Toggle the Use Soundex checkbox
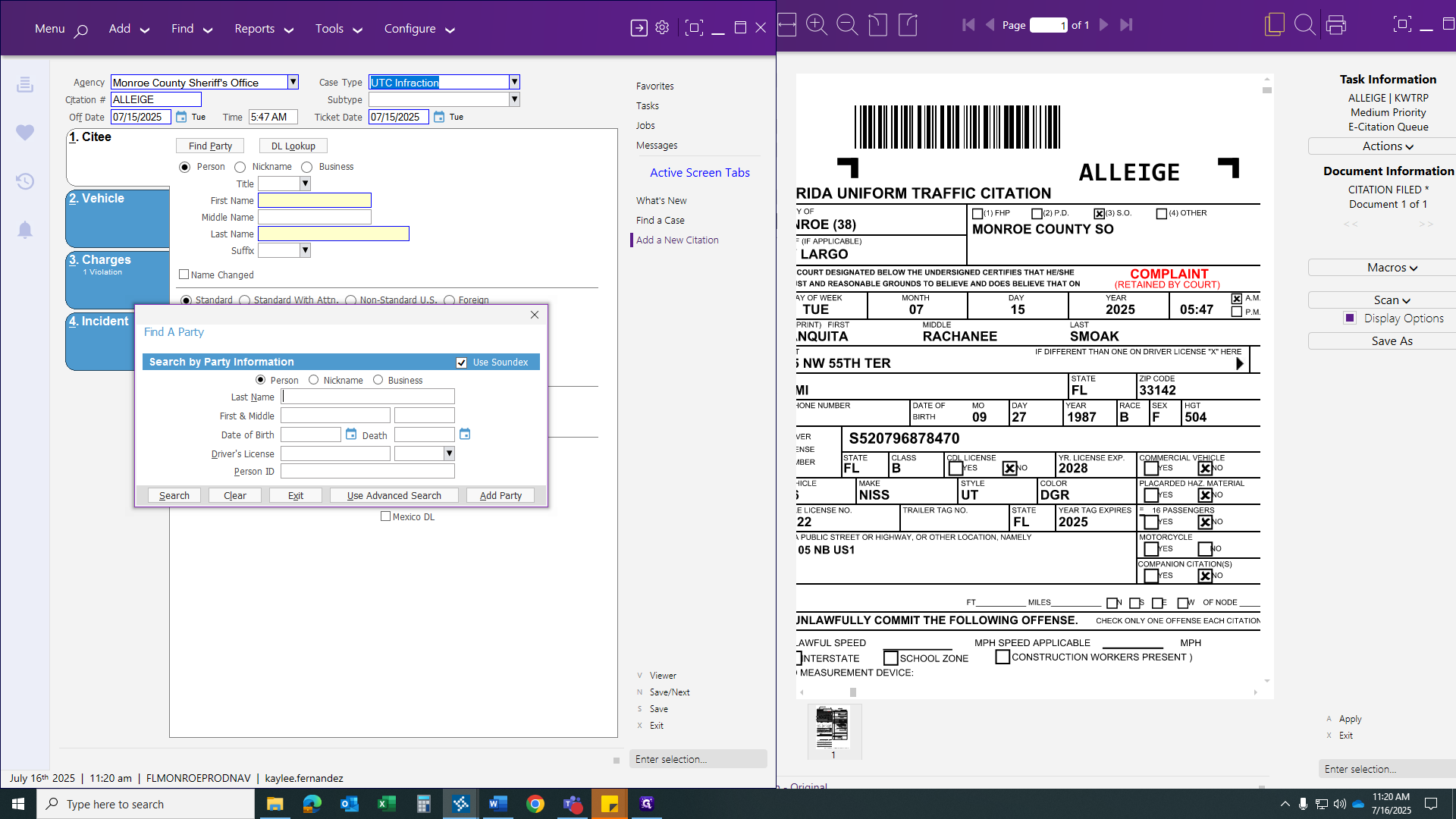The width and height of the screenshot is (1456, 819). [x=461, y=362]
